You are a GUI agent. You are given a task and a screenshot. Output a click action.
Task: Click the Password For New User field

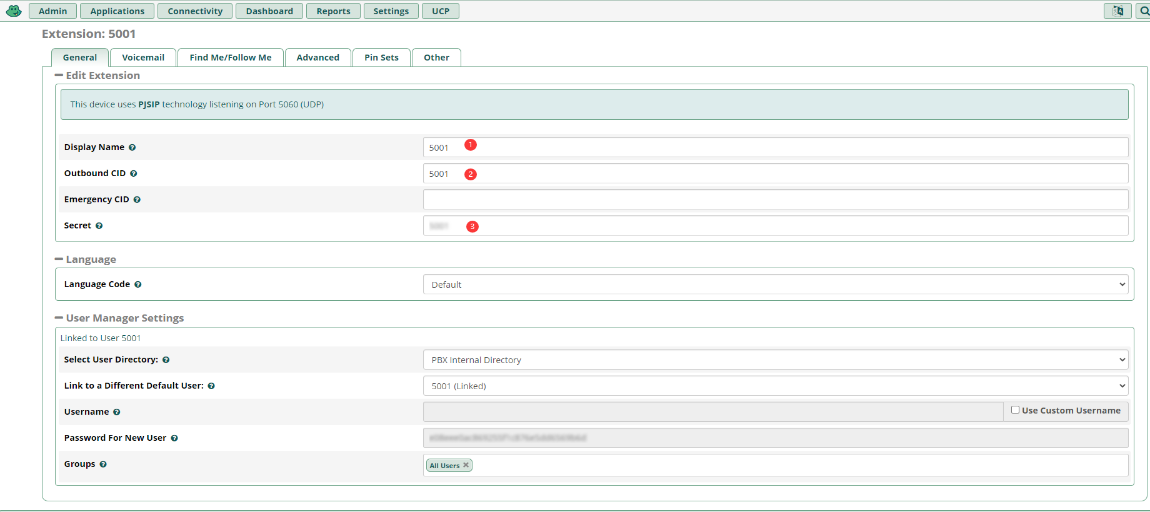click(775, 438)
